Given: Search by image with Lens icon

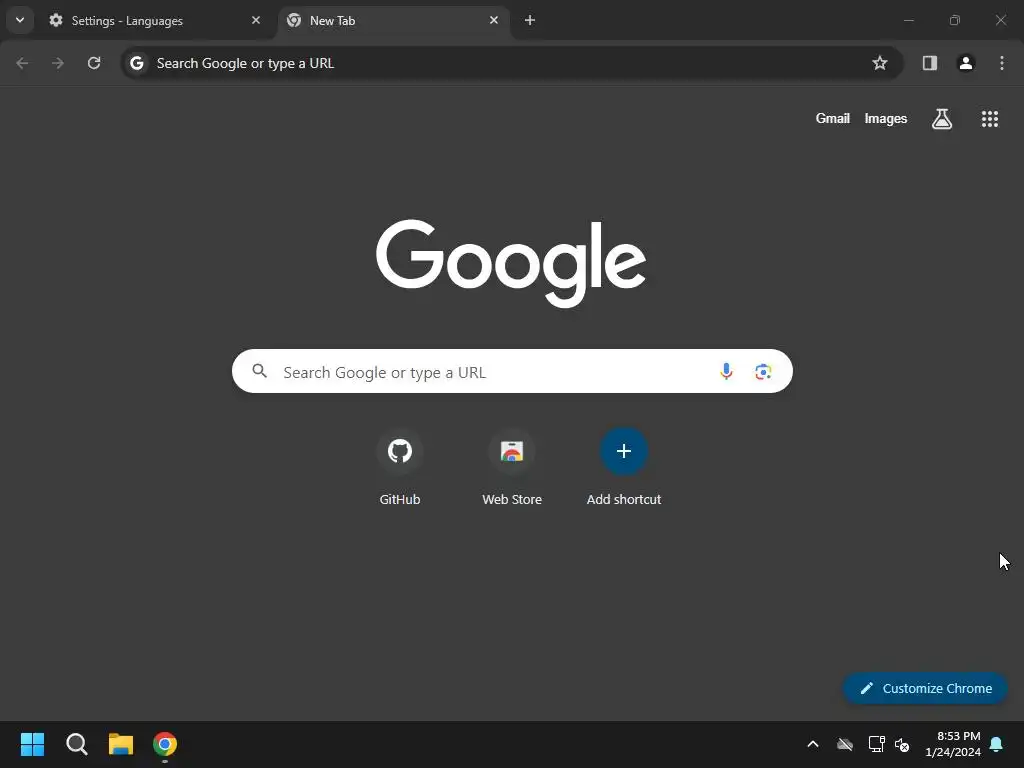Looking at the screenshot, I should coord(763,372).
